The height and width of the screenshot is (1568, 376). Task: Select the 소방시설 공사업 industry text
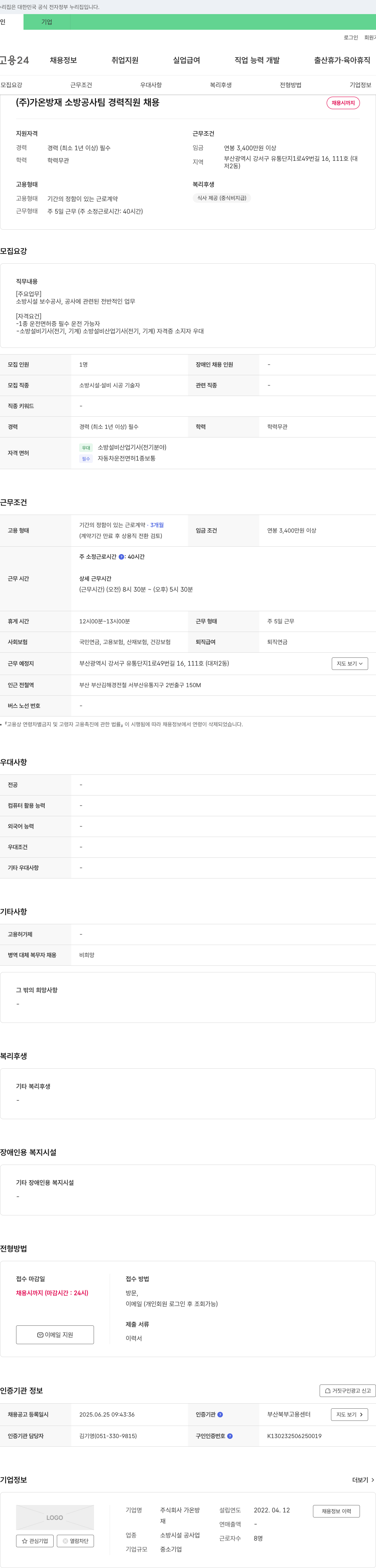(x=180, y=1535)
